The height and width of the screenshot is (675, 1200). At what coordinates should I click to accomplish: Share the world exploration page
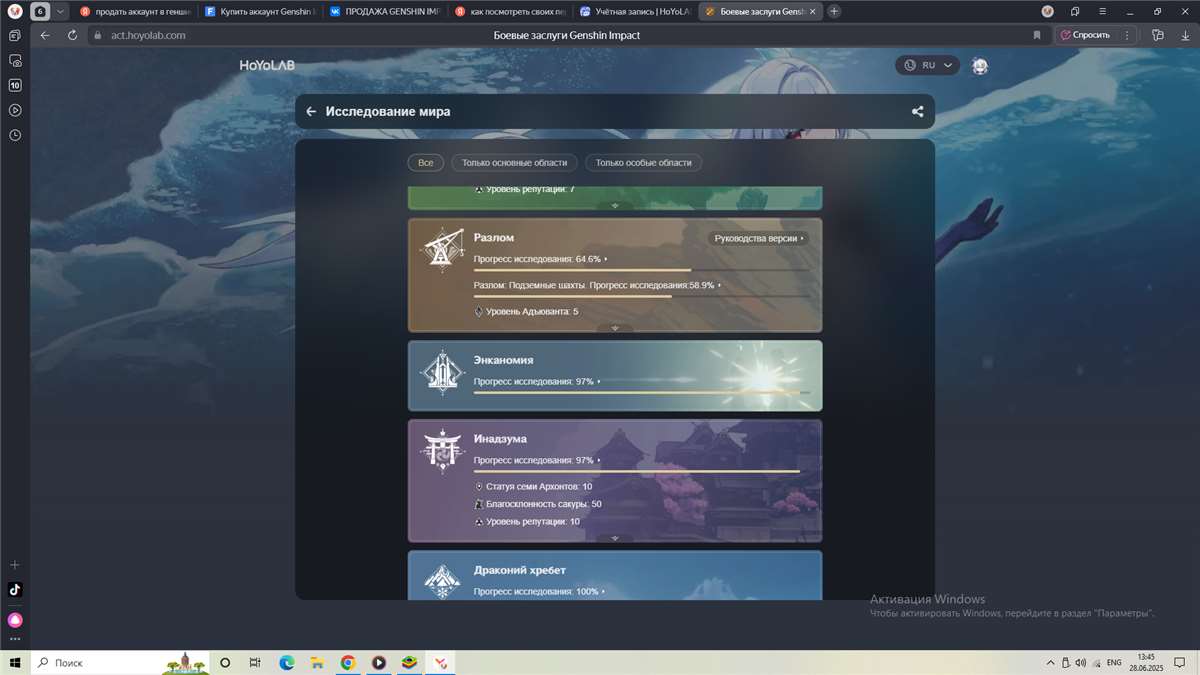coord(917,112)
